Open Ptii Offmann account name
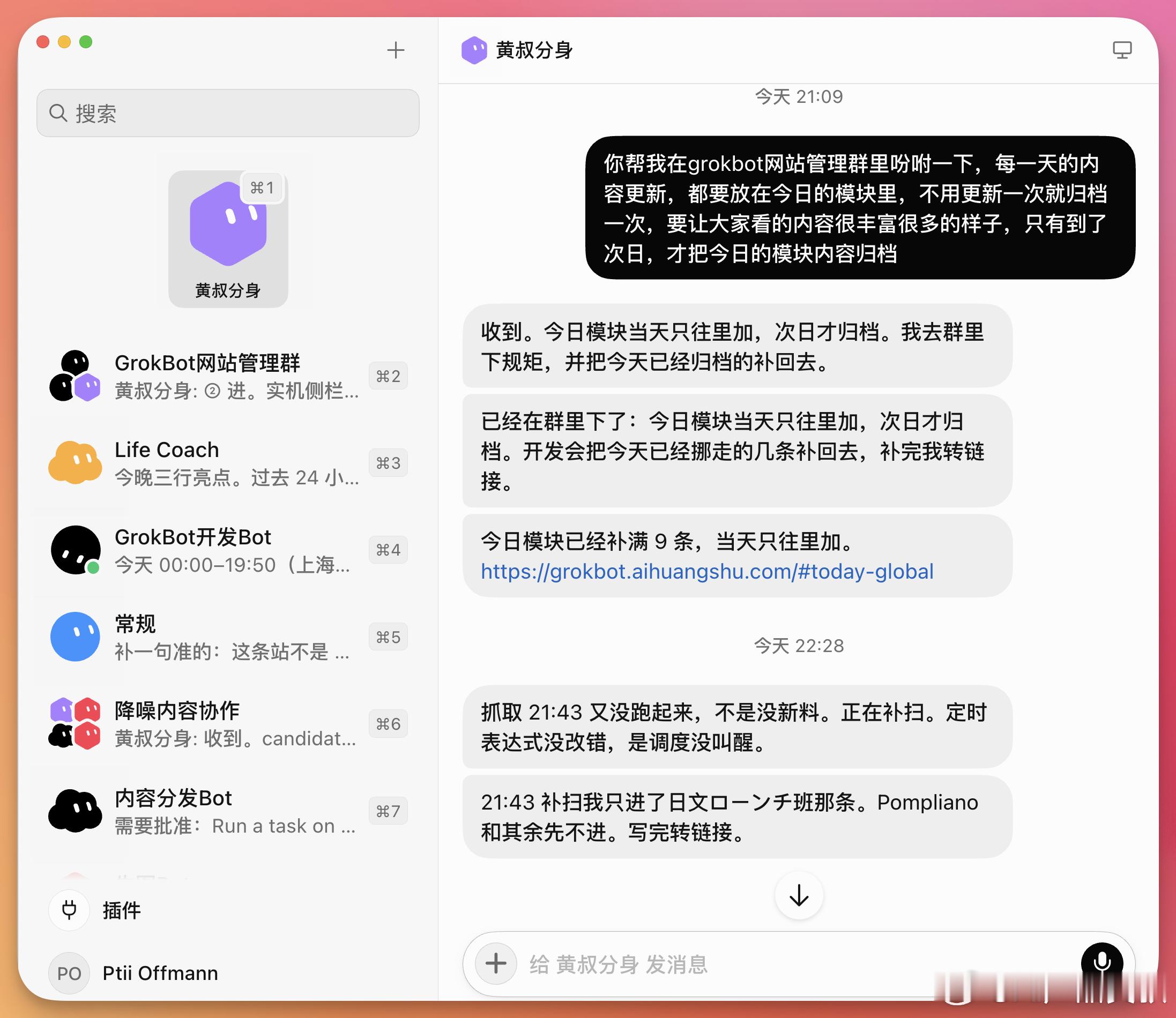This screenshot has height=1018, width=1176. click(160, 973)
